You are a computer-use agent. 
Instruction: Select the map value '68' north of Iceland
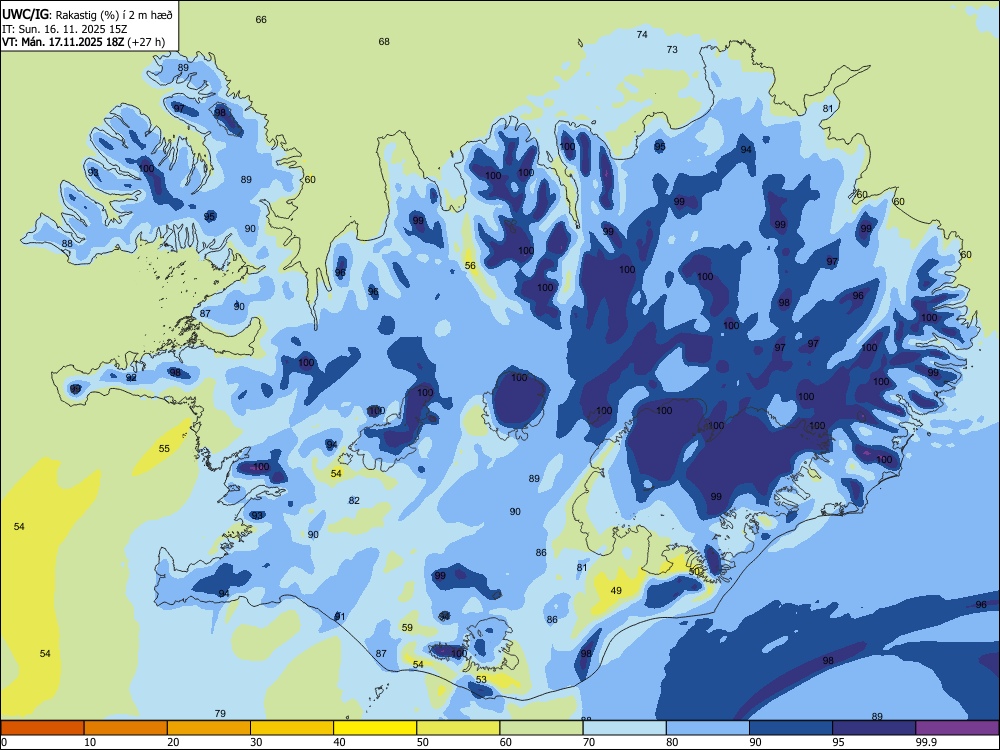pyautogui.click(x=384, y=42)
